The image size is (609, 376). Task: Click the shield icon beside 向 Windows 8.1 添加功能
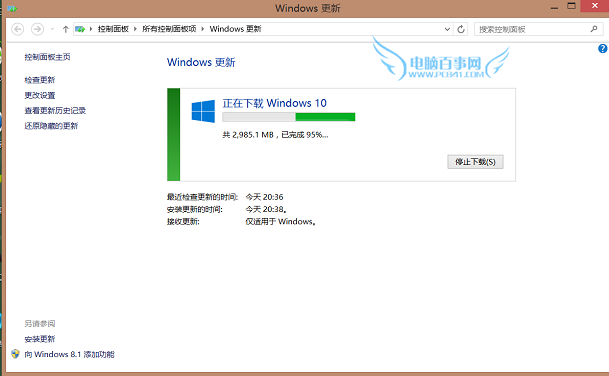15,354
